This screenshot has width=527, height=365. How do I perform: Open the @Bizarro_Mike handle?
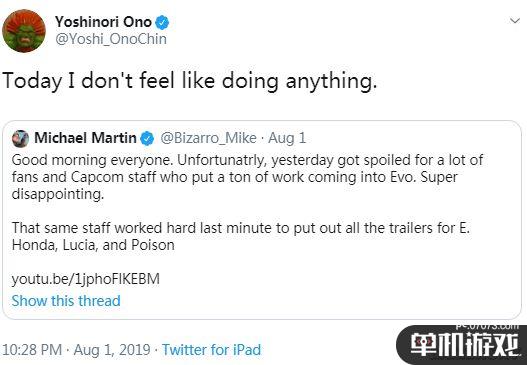(x=208, y=138)
